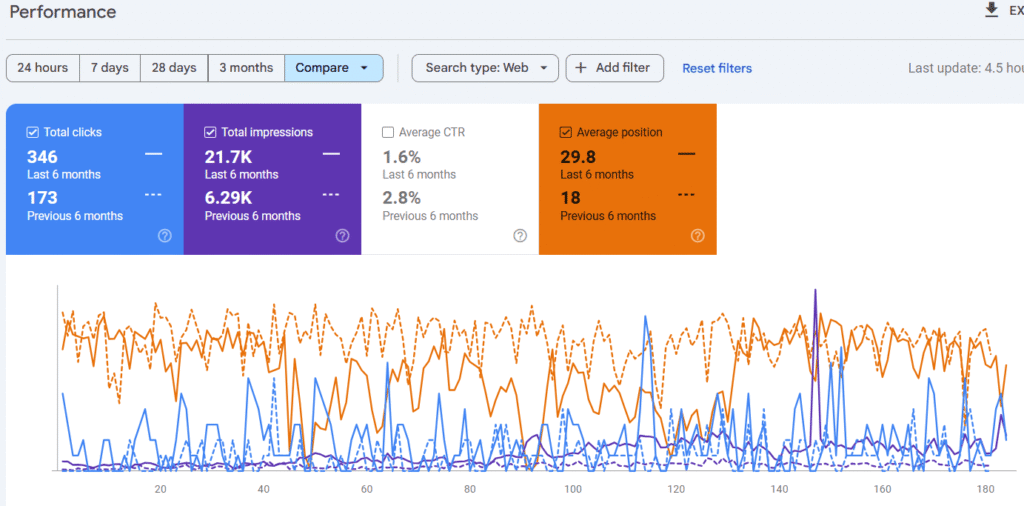Screen dimensions: 1024x506
Task: Open the Compare date range dropdown
Action: point(334,68)
